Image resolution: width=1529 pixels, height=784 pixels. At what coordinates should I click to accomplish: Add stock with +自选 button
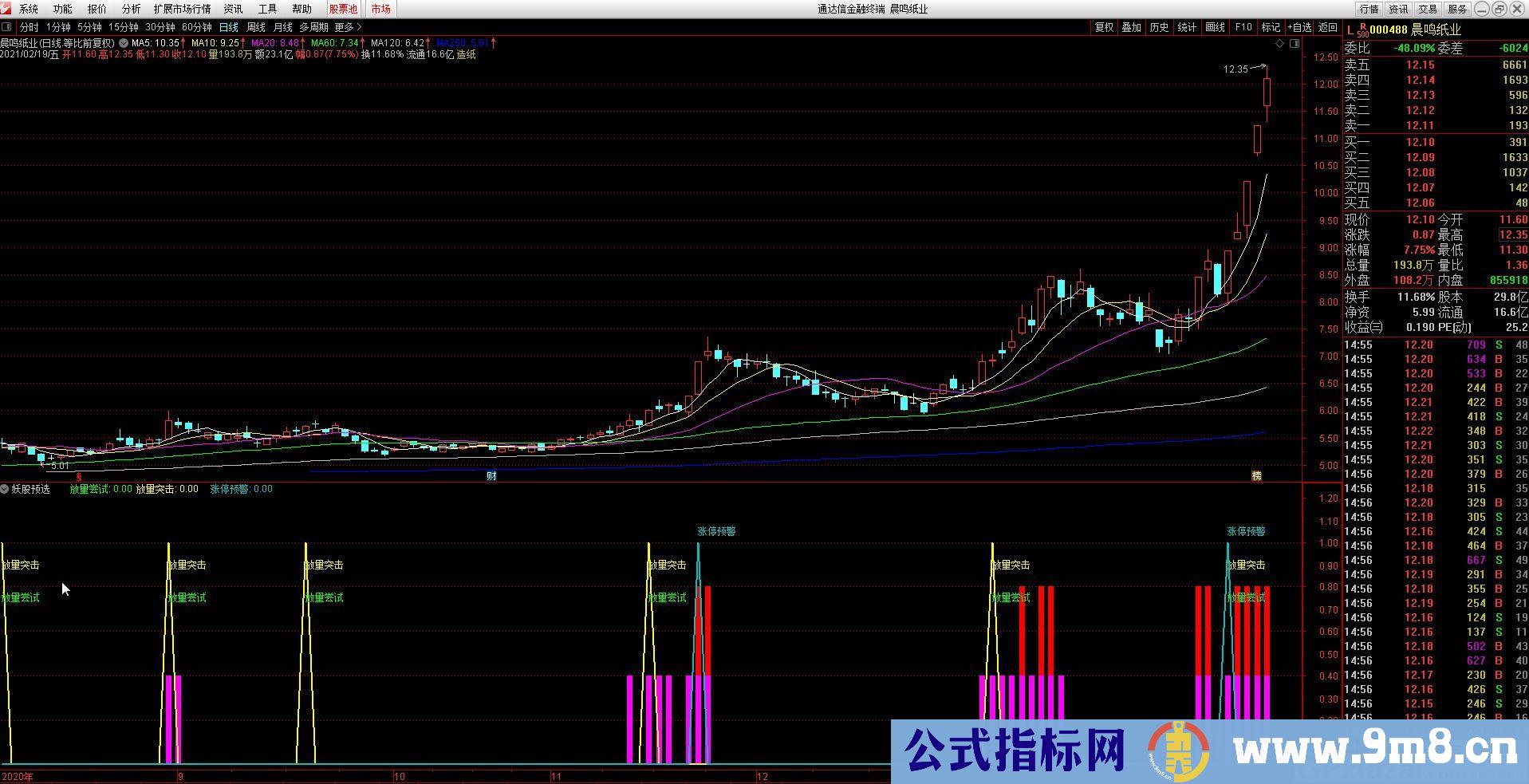(1298, 27)
